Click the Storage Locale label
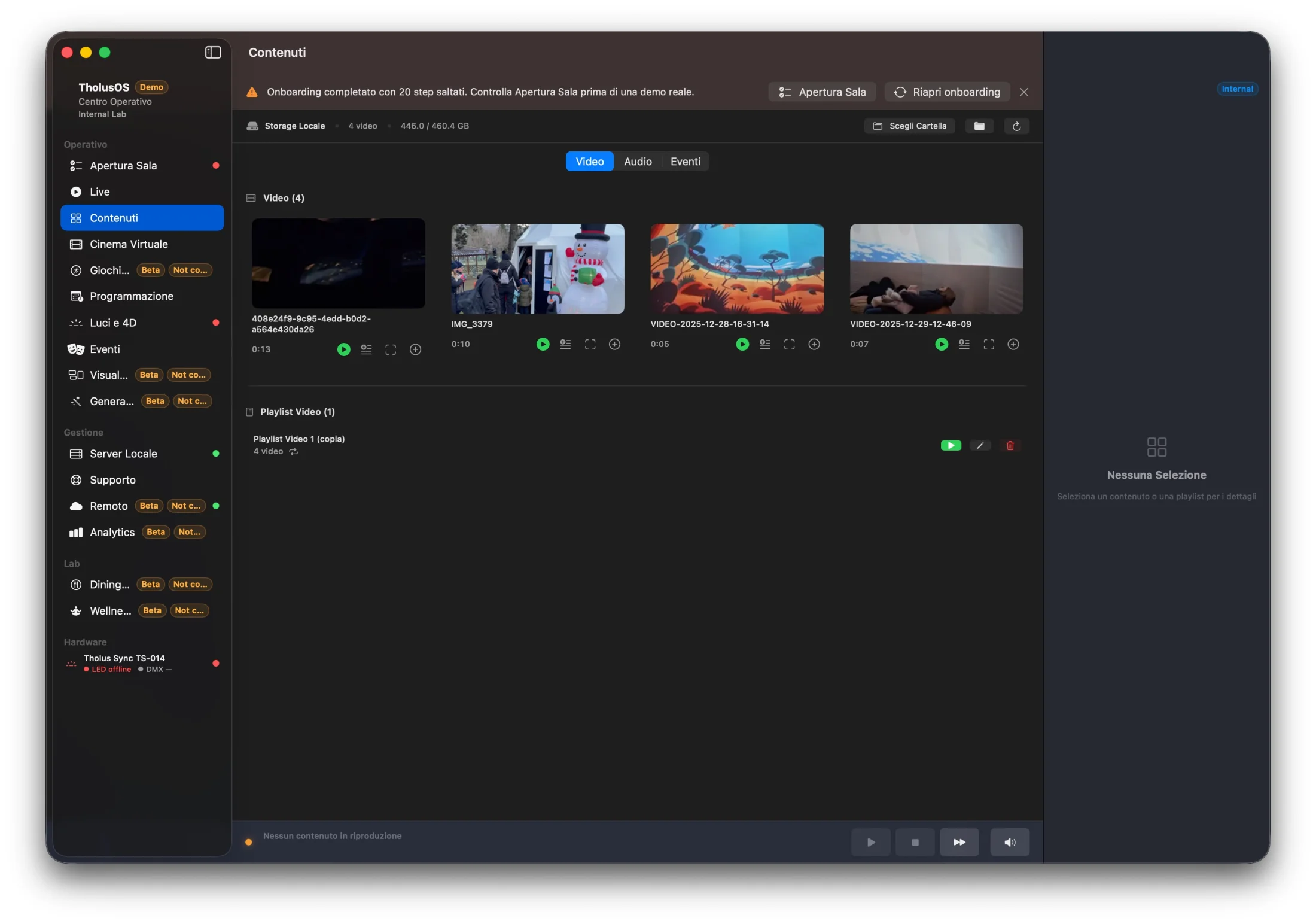The width and height of the screenshot is (1316, 924). pos(294,126)
